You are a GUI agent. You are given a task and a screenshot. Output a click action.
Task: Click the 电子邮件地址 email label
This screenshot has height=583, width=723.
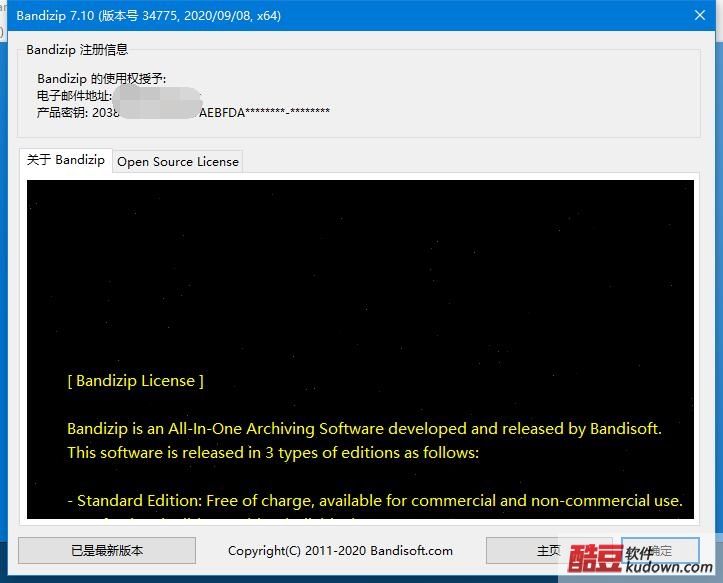tap(74, 96)
